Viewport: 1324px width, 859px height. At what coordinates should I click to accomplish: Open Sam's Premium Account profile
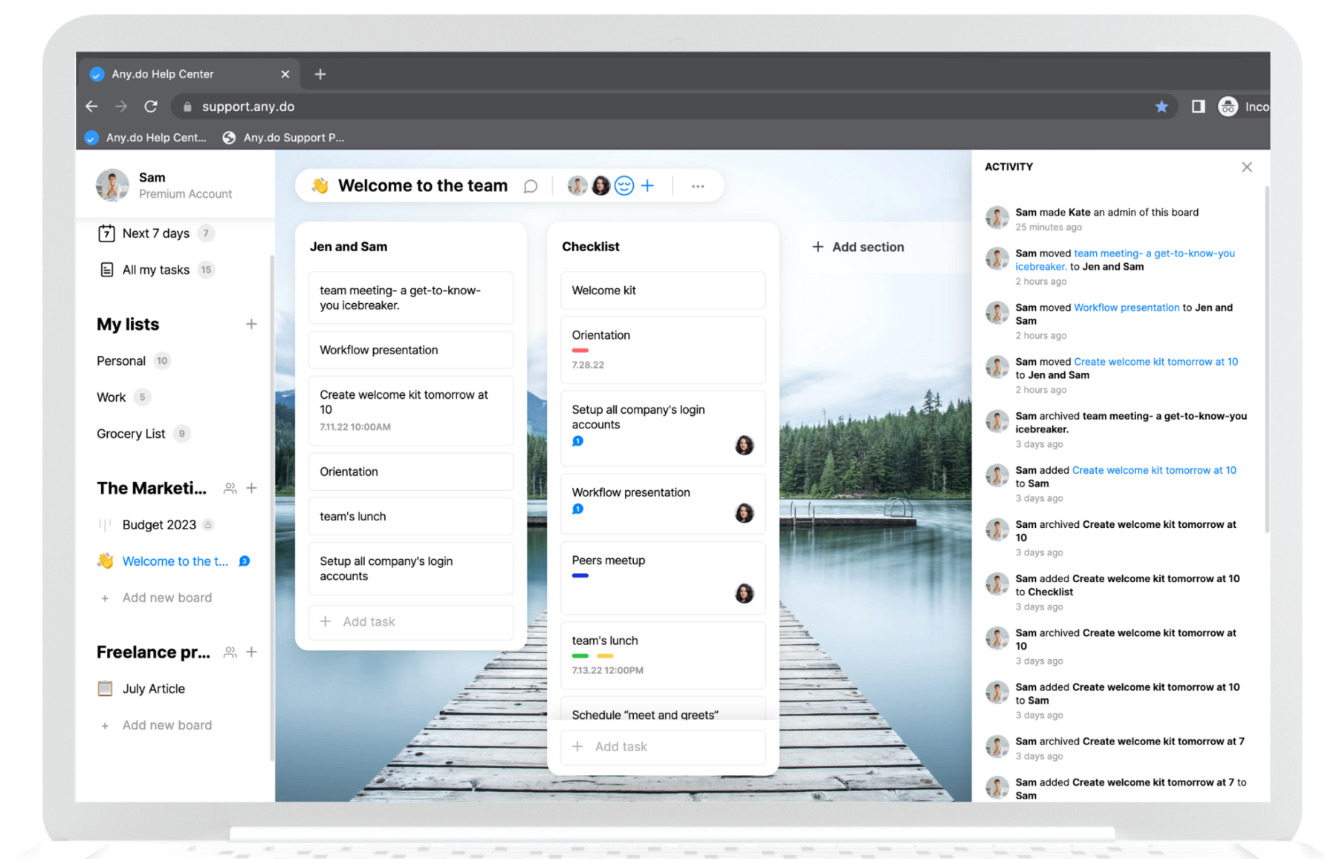(165, 185)
